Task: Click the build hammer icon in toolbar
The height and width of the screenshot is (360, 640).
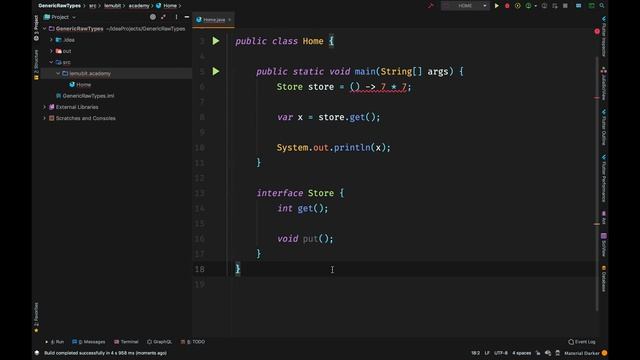Action: pos(430,6)
